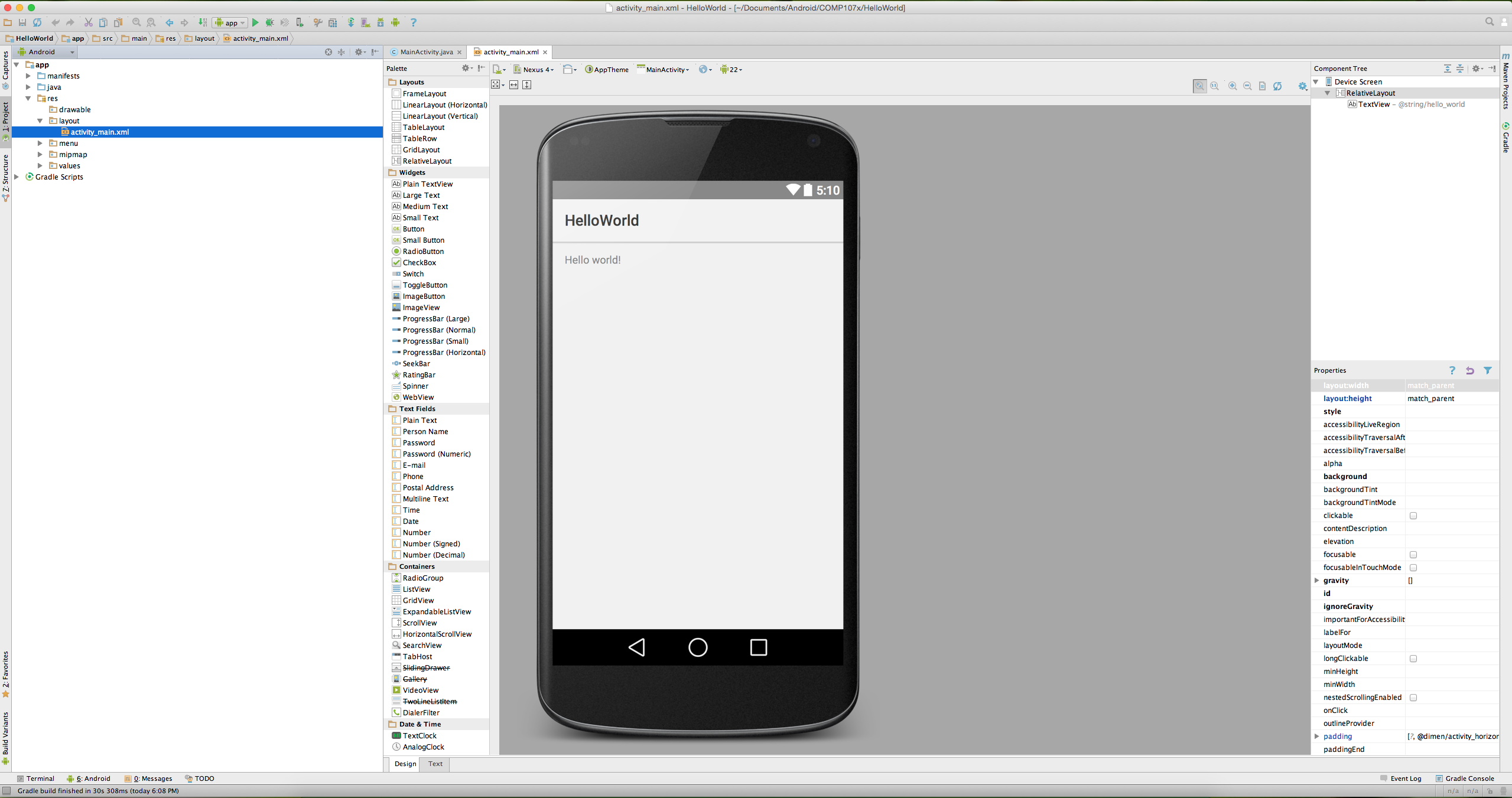Open Android Device Monitor icon
The width and height of the screenshot is (1512, 798).
coord(395,22)
